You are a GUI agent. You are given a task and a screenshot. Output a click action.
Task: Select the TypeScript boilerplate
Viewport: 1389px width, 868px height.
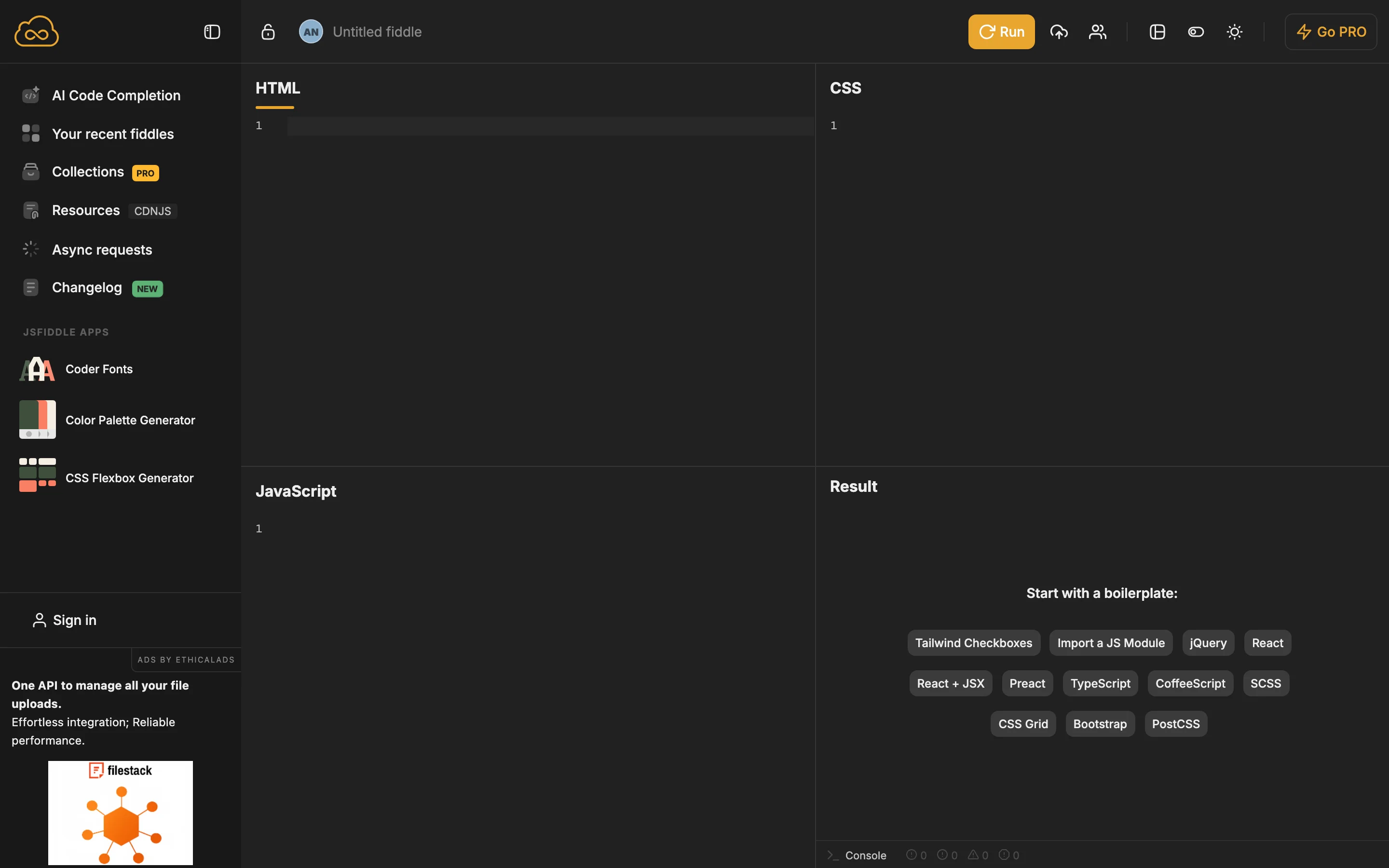point(1099,683)
